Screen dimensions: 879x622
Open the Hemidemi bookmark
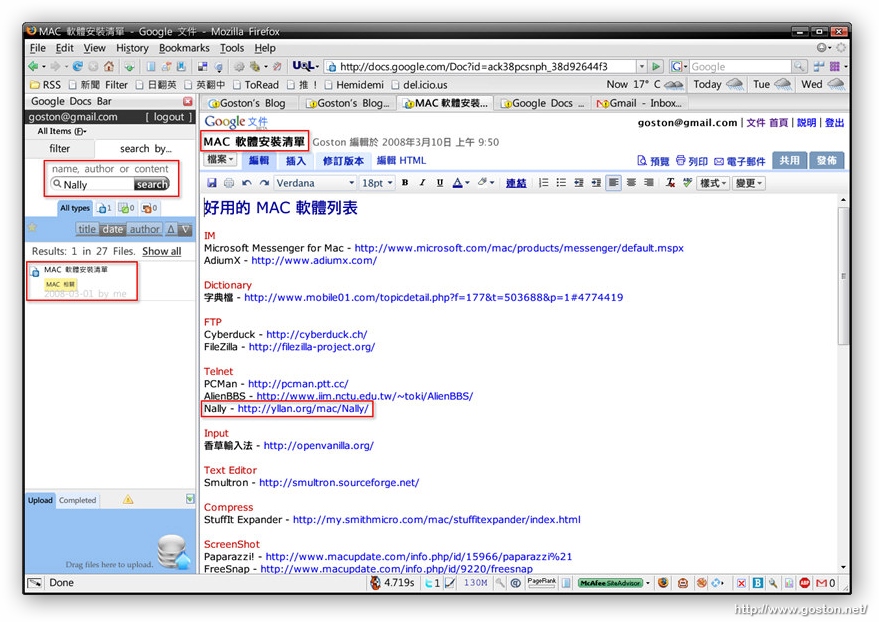(354, 85)
